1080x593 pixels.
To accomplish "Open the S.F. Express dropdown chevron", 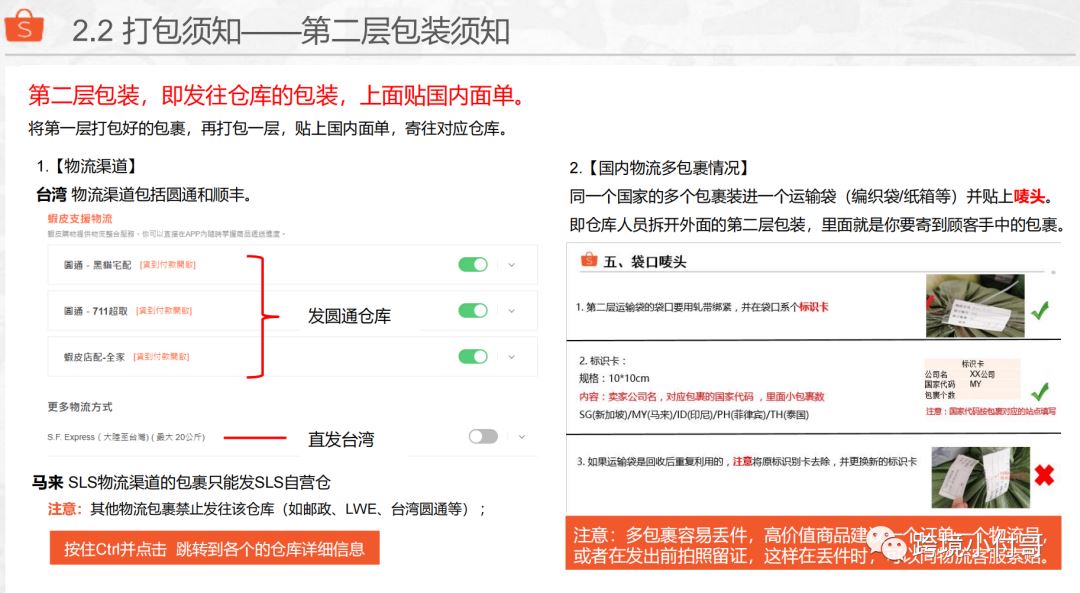I will click(x=520, y=437).
